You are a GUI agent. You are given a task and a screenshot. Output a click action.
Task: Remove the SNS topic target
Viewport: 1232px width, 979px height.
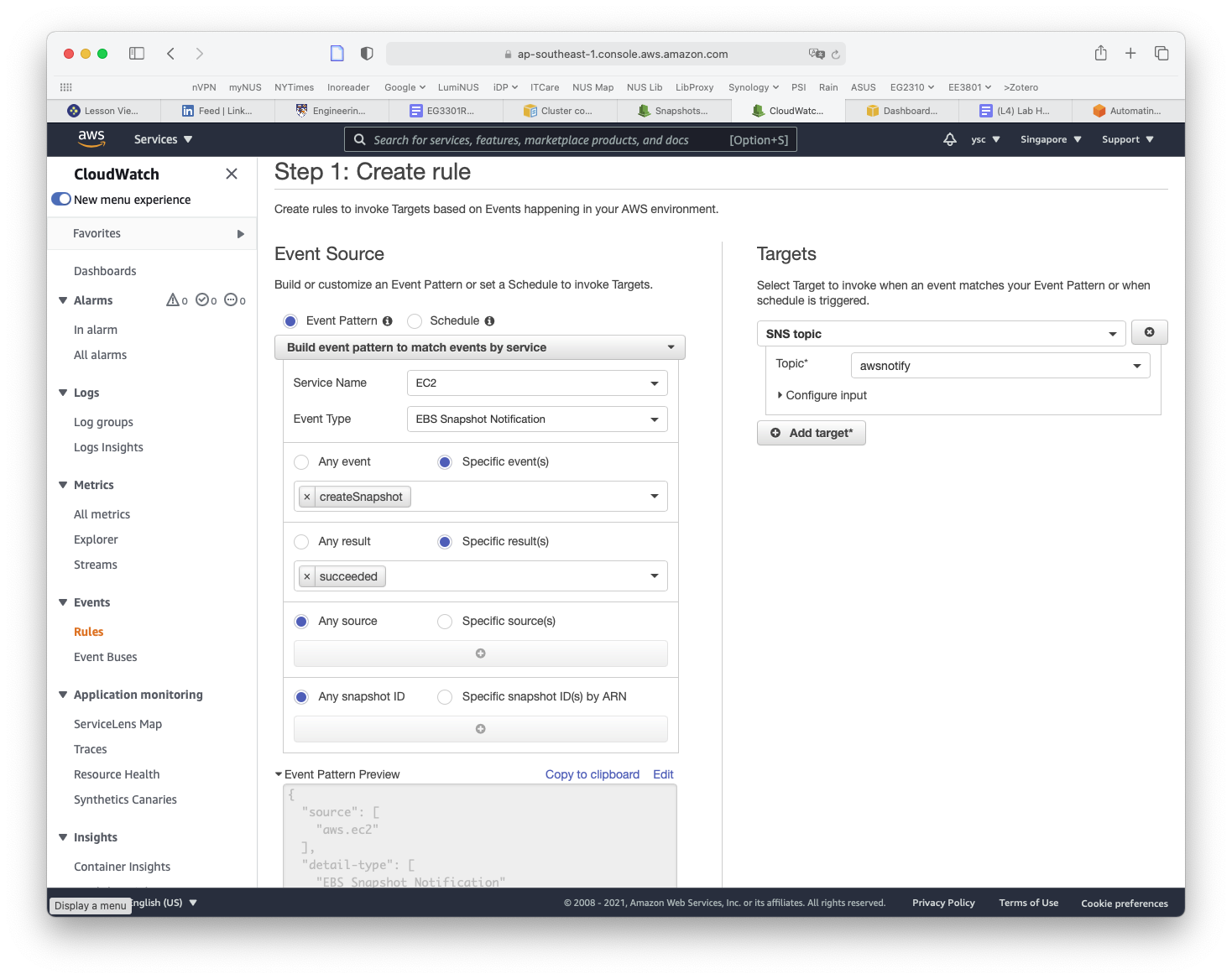[x=1149, y=333]
